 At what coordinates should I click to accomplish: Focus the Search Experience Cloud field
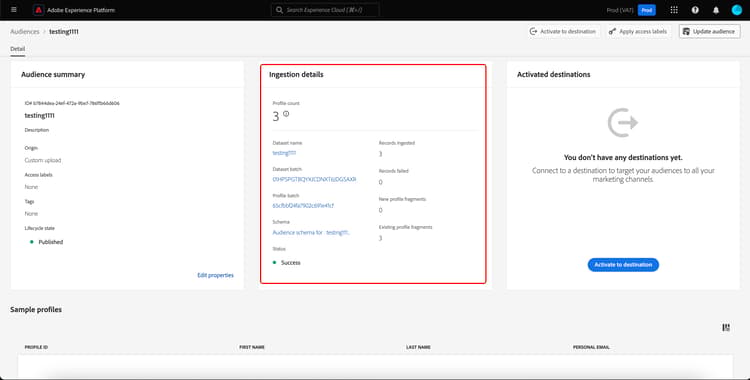point(325,10)
